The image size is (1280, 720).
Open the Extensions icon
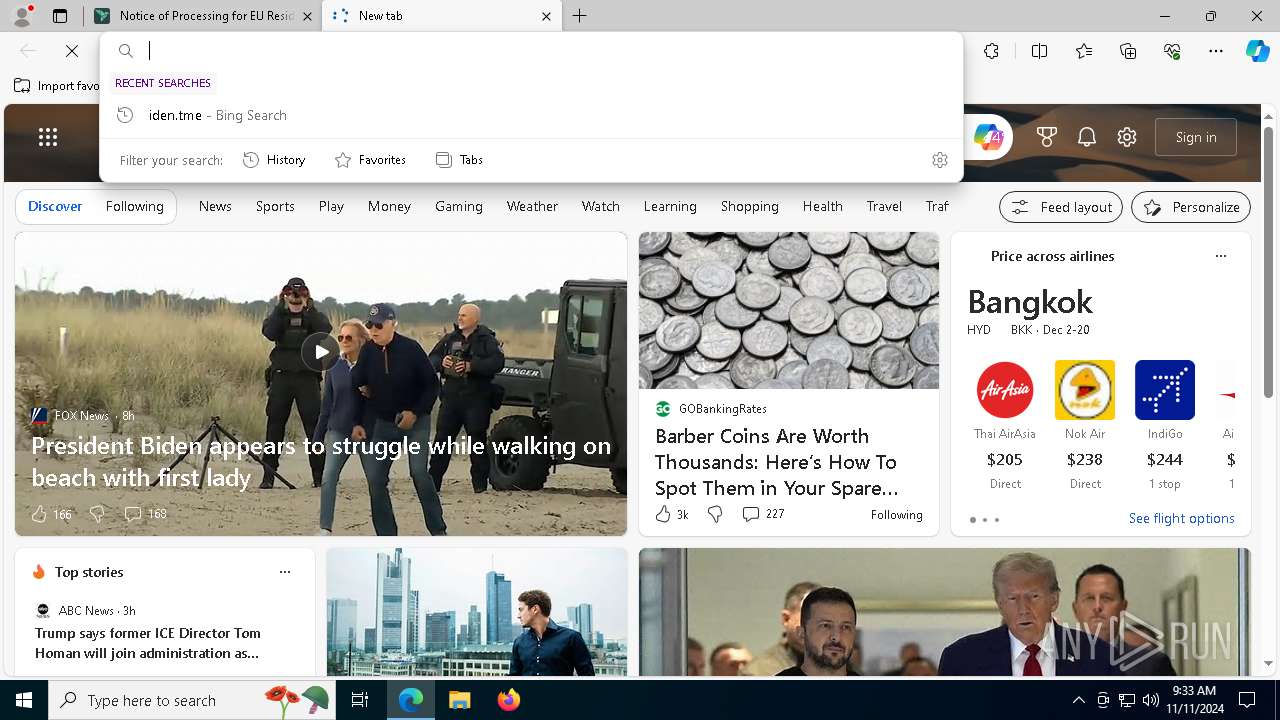[x=991, y=51]
